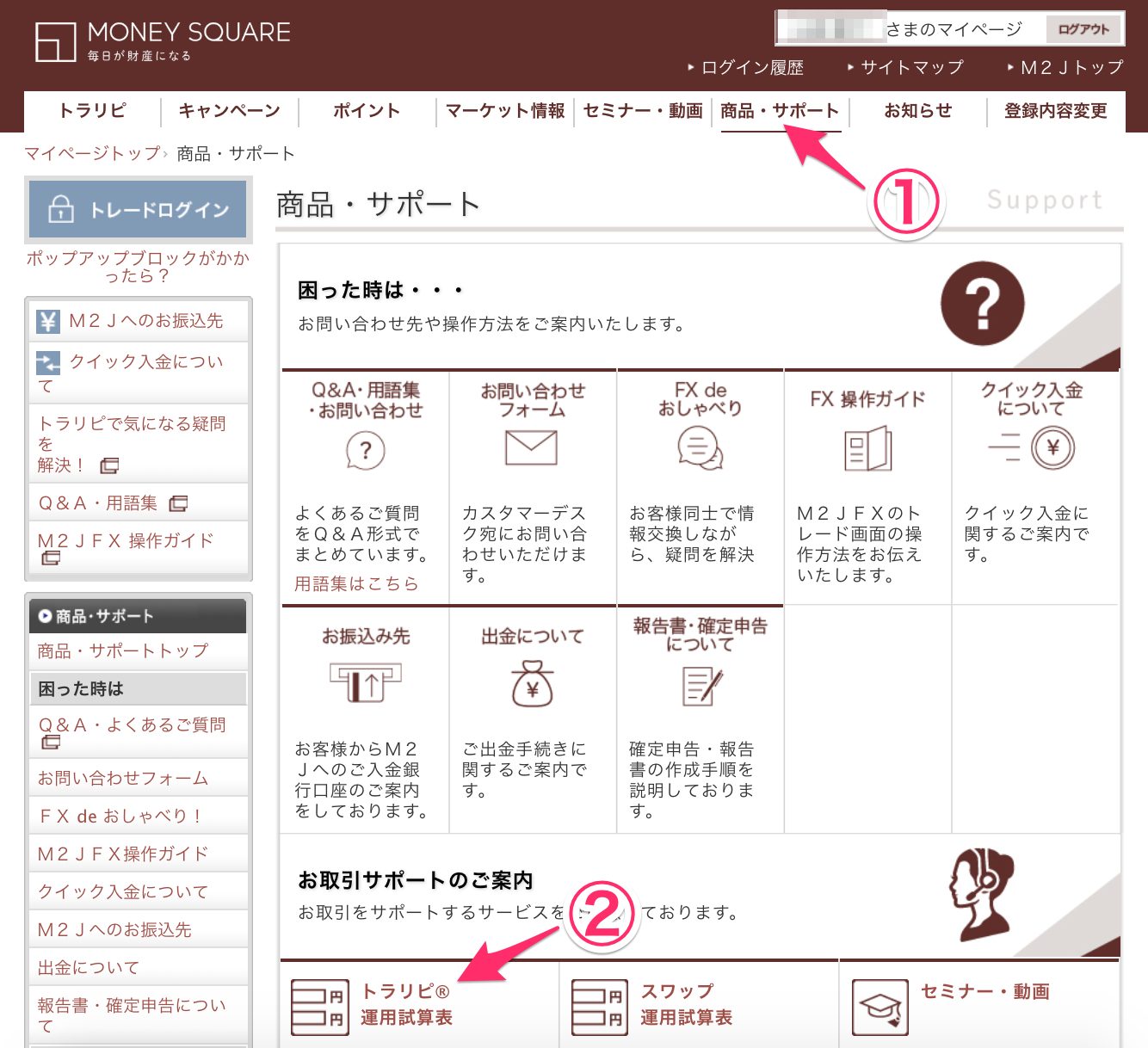The width and height of the screenshot is (1148, 1048).
Task: Click the padlock icon on トレードログイン
Action: click(x=60, y=209)
